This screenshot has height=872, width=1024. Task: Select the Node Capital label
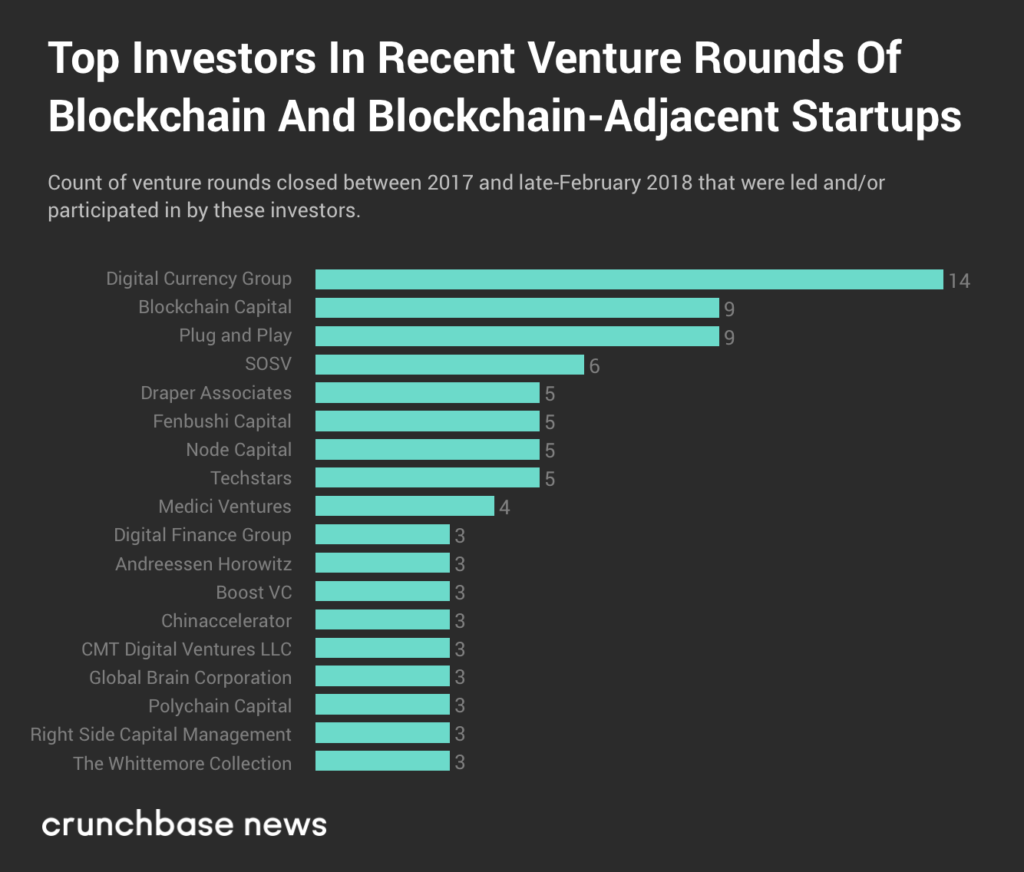pos(239,450)
